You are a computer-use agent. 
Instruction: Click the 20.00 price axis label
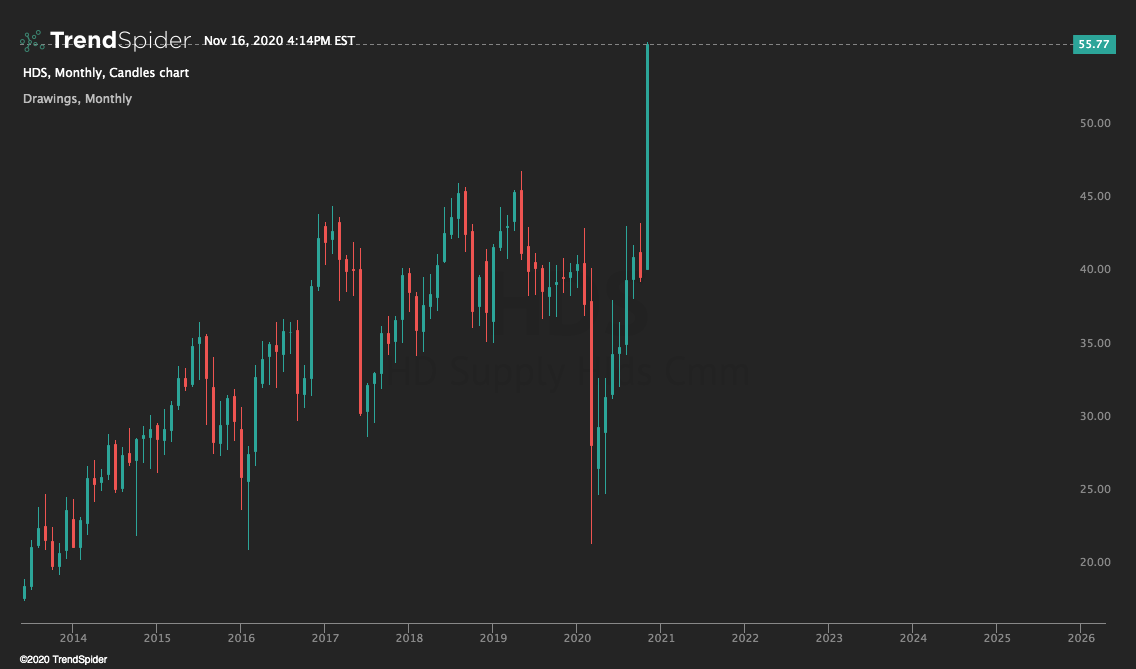coord(1095,562)
